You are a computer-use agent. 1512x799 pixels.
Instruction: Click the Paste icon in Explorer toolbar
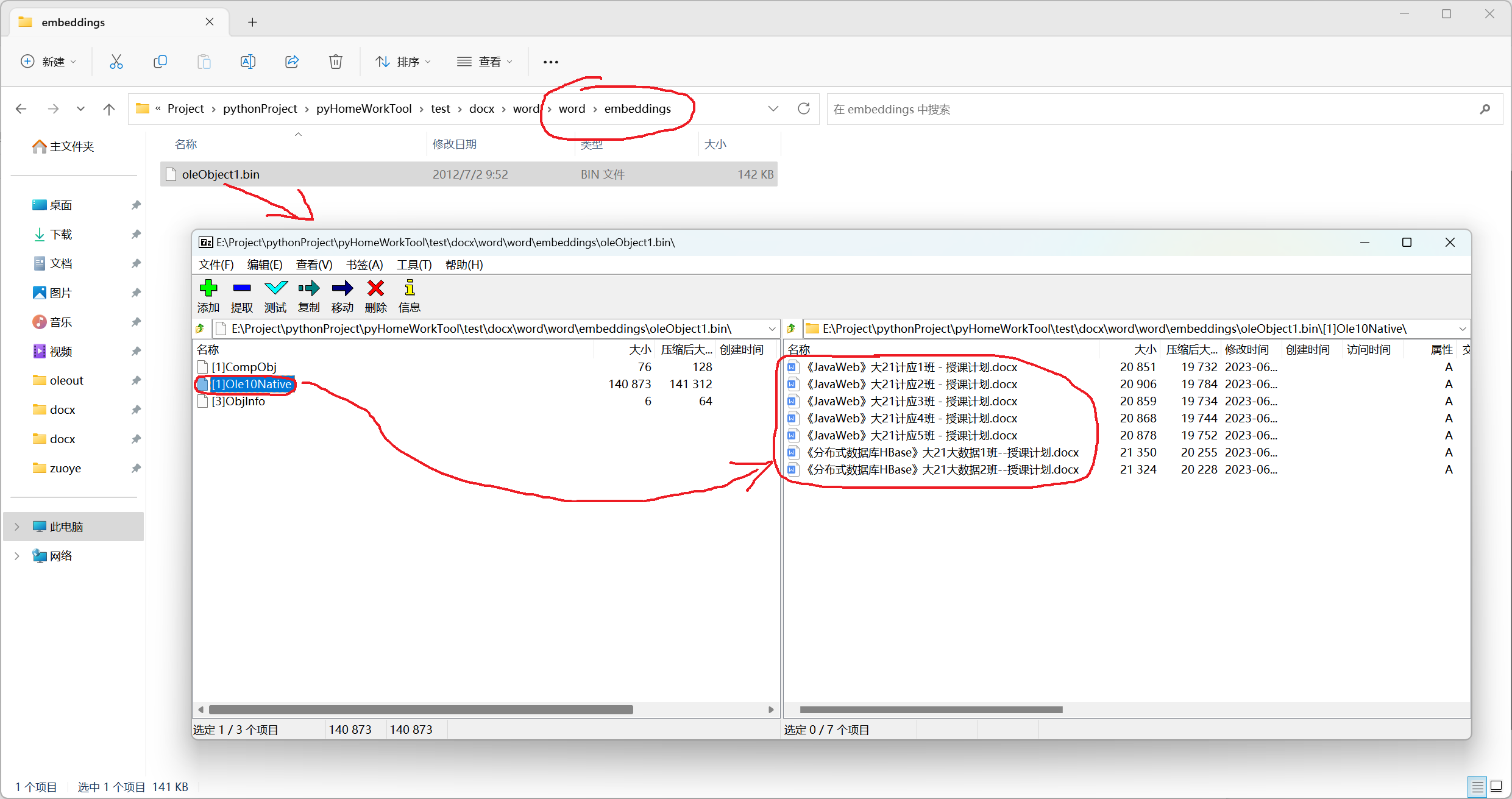click(x=204, y=62)
